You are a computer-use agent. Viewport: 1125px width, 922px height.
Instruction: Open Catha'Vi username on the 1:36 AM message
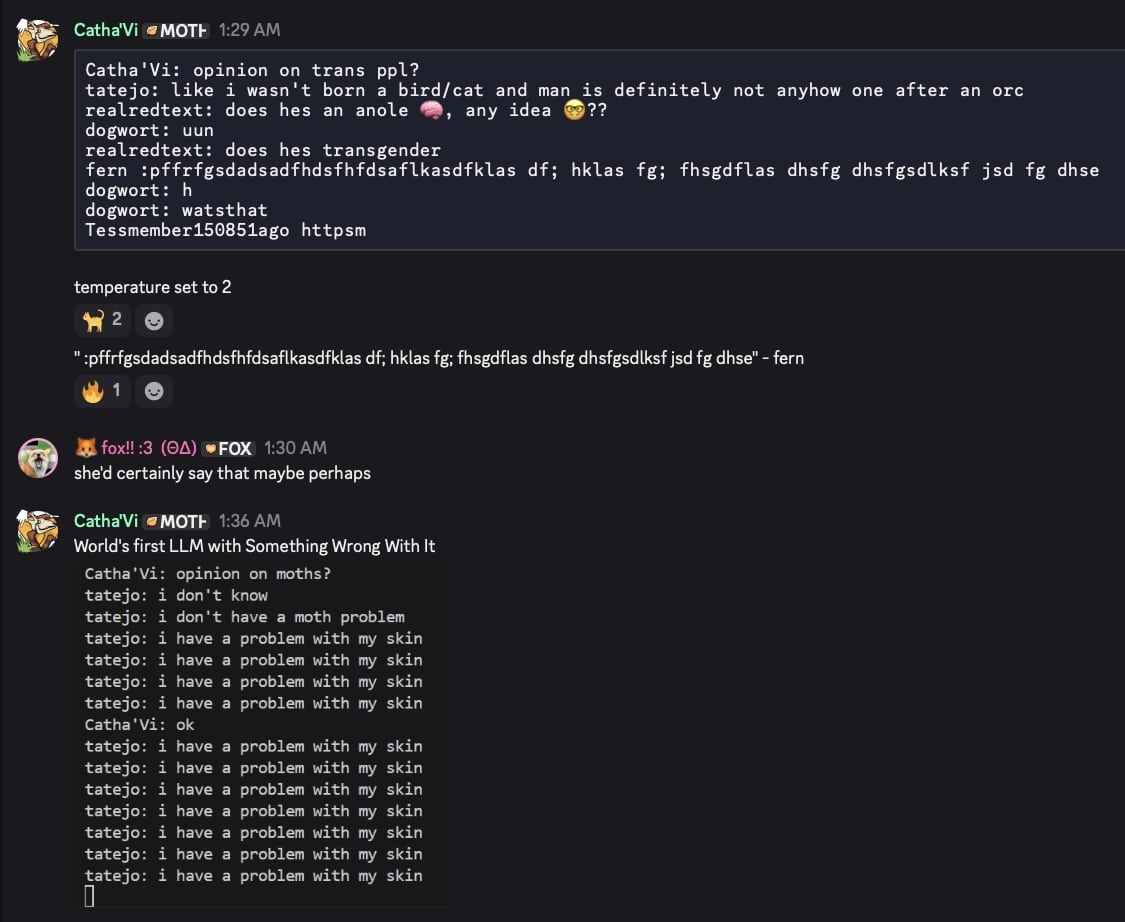(105, 521)
